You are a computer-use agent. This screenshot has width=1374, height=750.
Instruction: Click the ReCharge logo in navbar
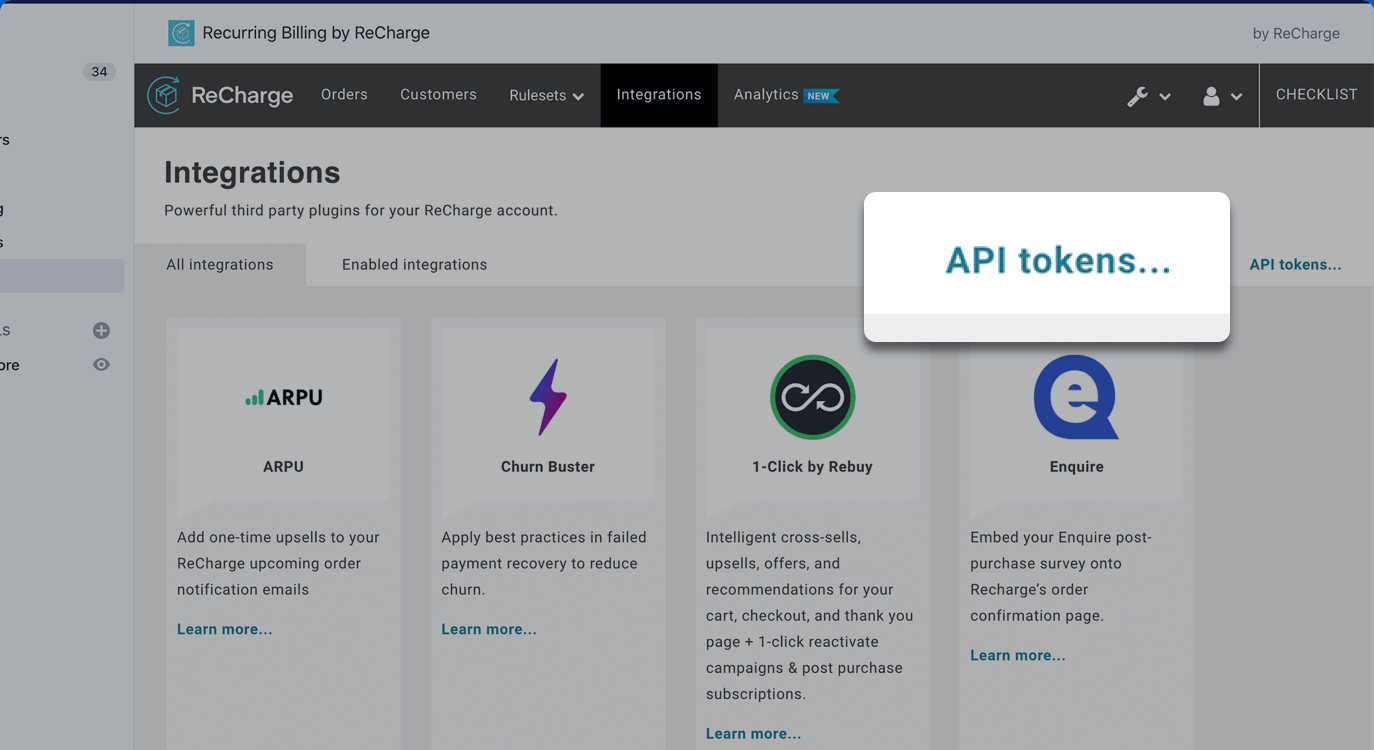(x=221, y=95)
